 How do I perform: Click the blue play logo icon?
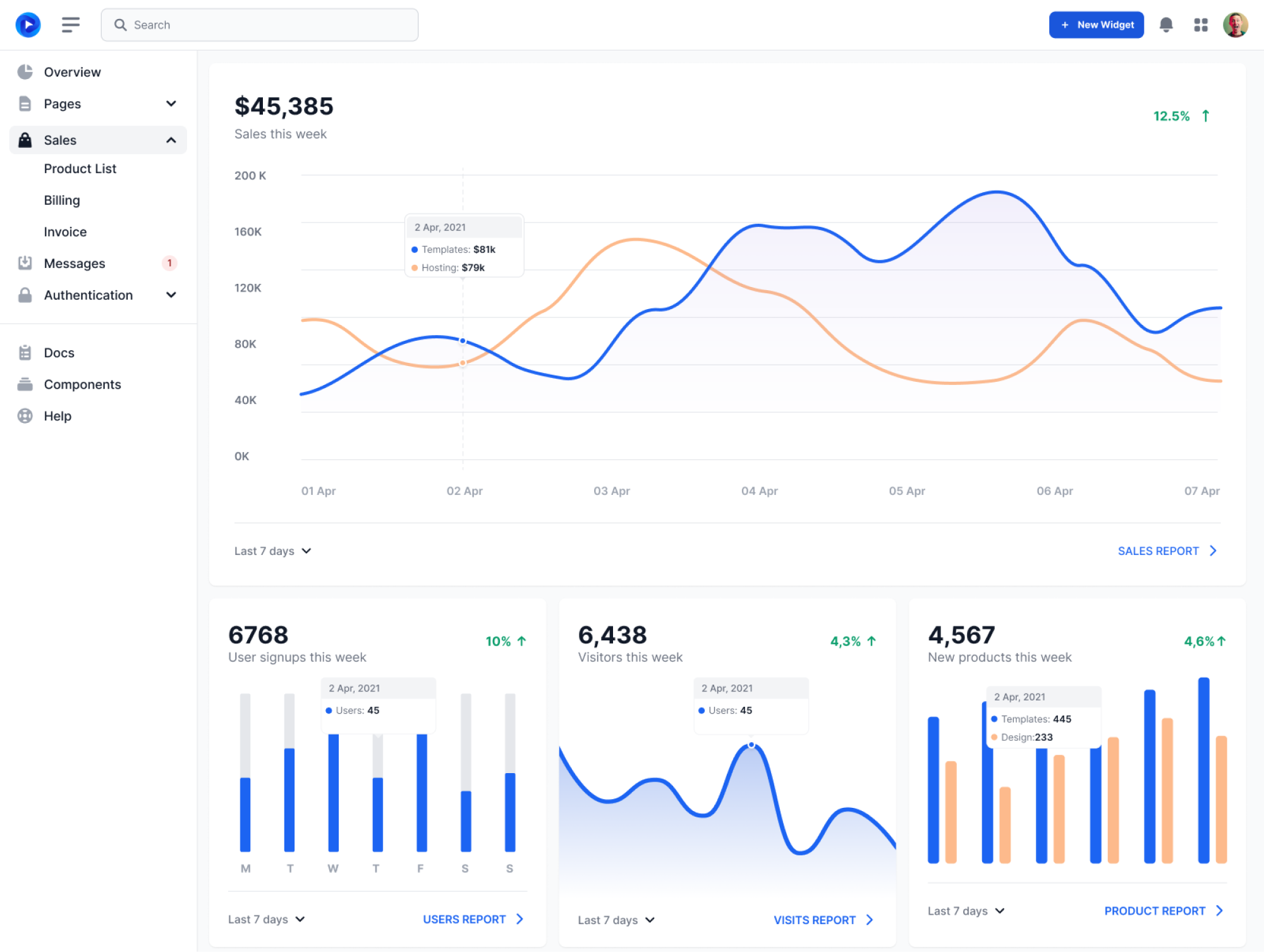point(28,25)
